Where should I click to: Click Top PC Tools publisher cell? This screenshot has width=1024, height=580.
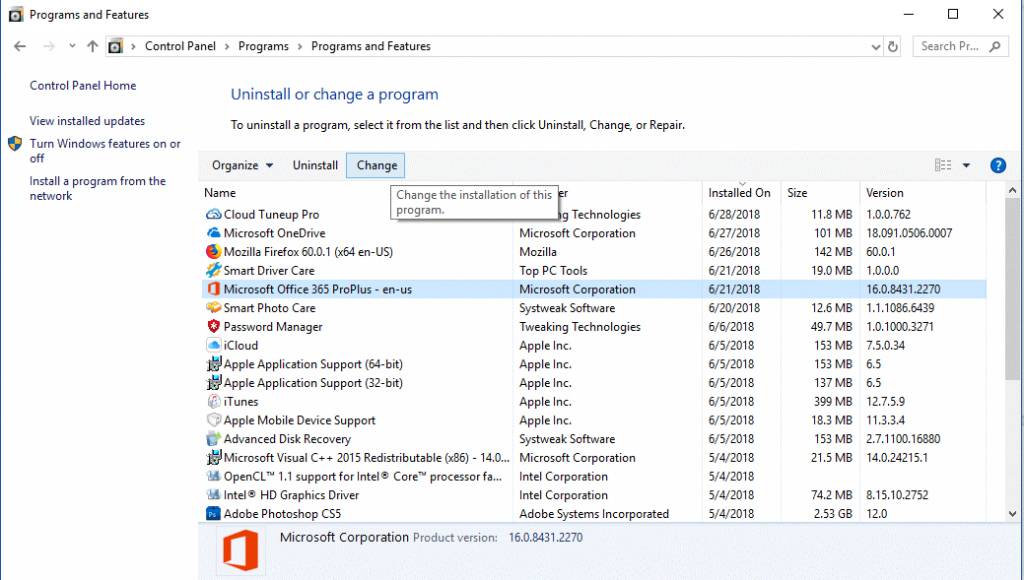pos(553,270)
